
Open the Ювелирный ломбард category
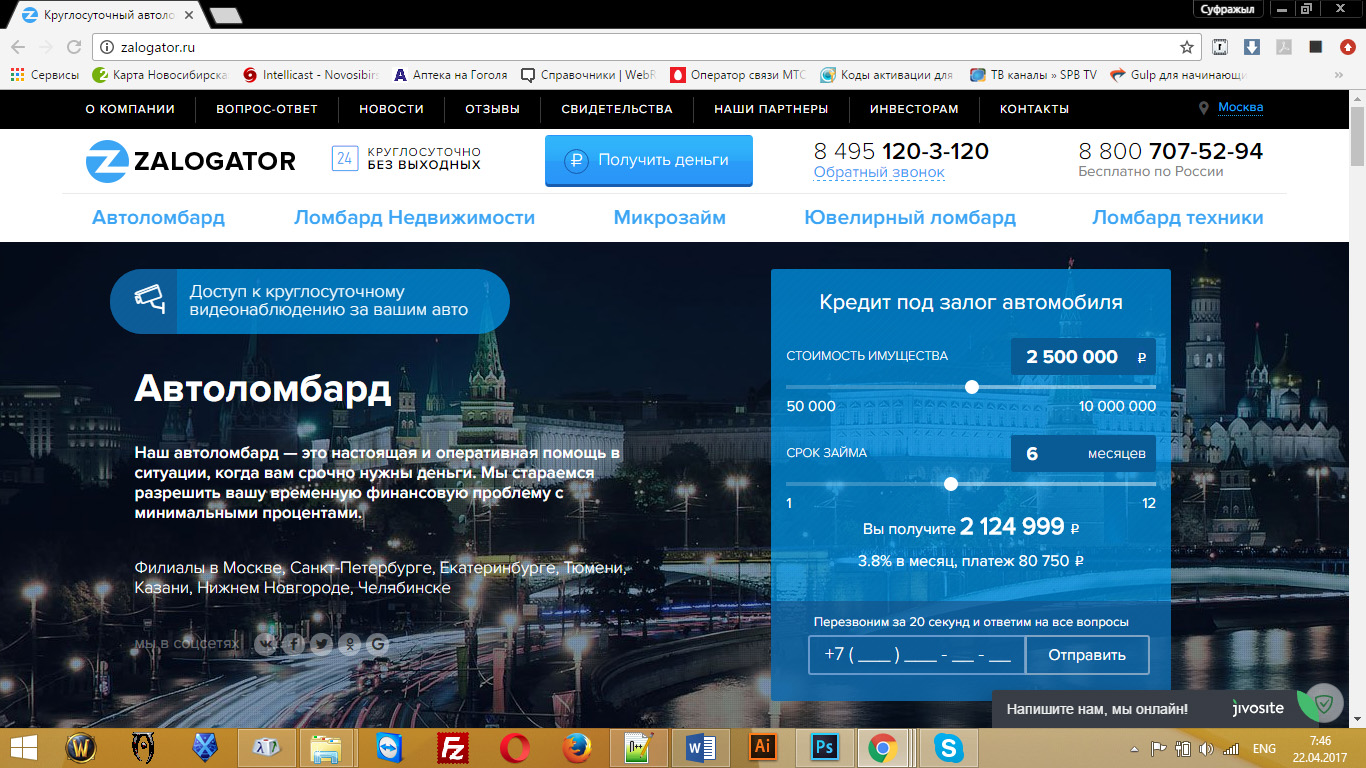[910, 217]
